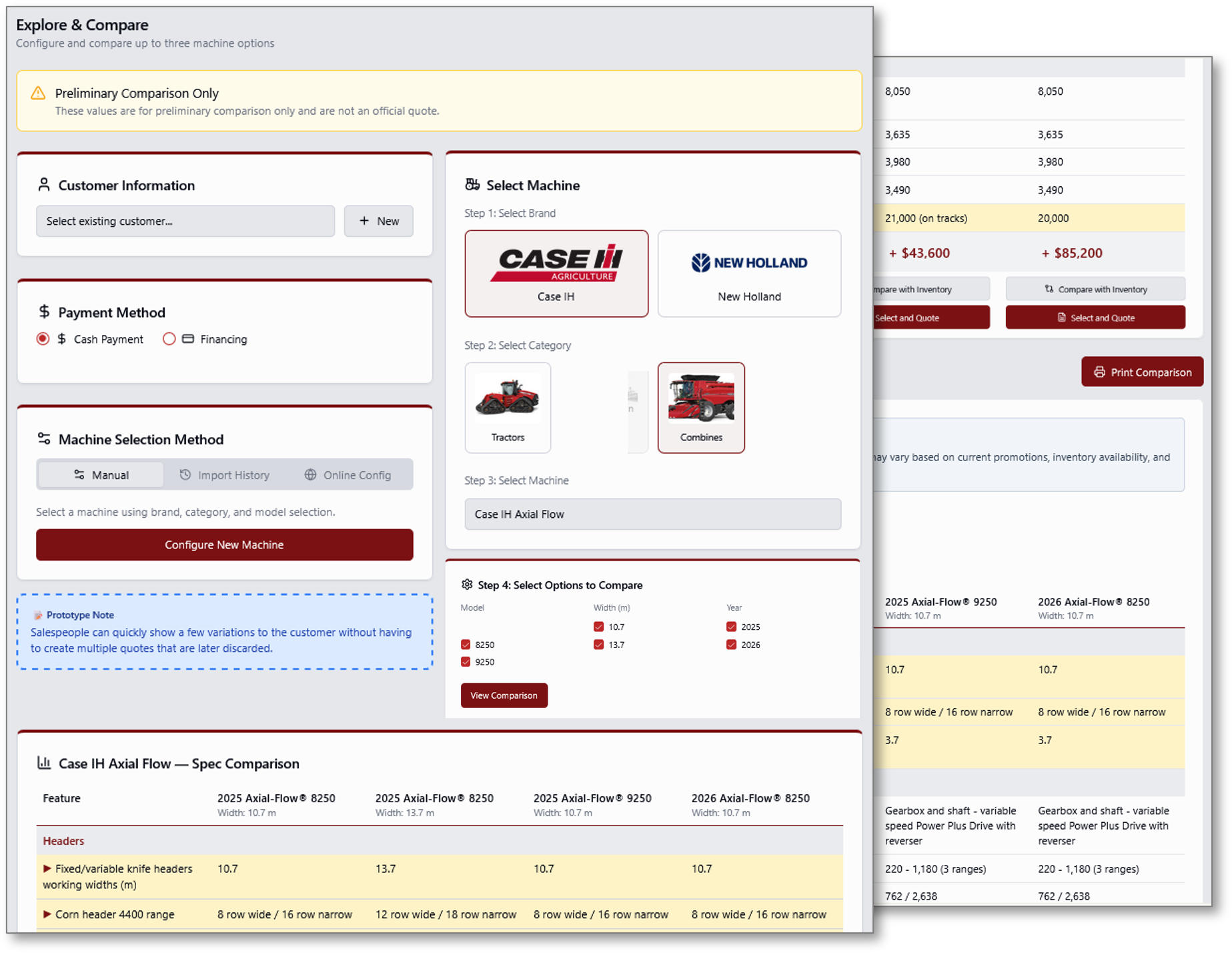The image size is (1232, 953).
Task: Switch to the Manual tab
Action: (x=101, y=474)
